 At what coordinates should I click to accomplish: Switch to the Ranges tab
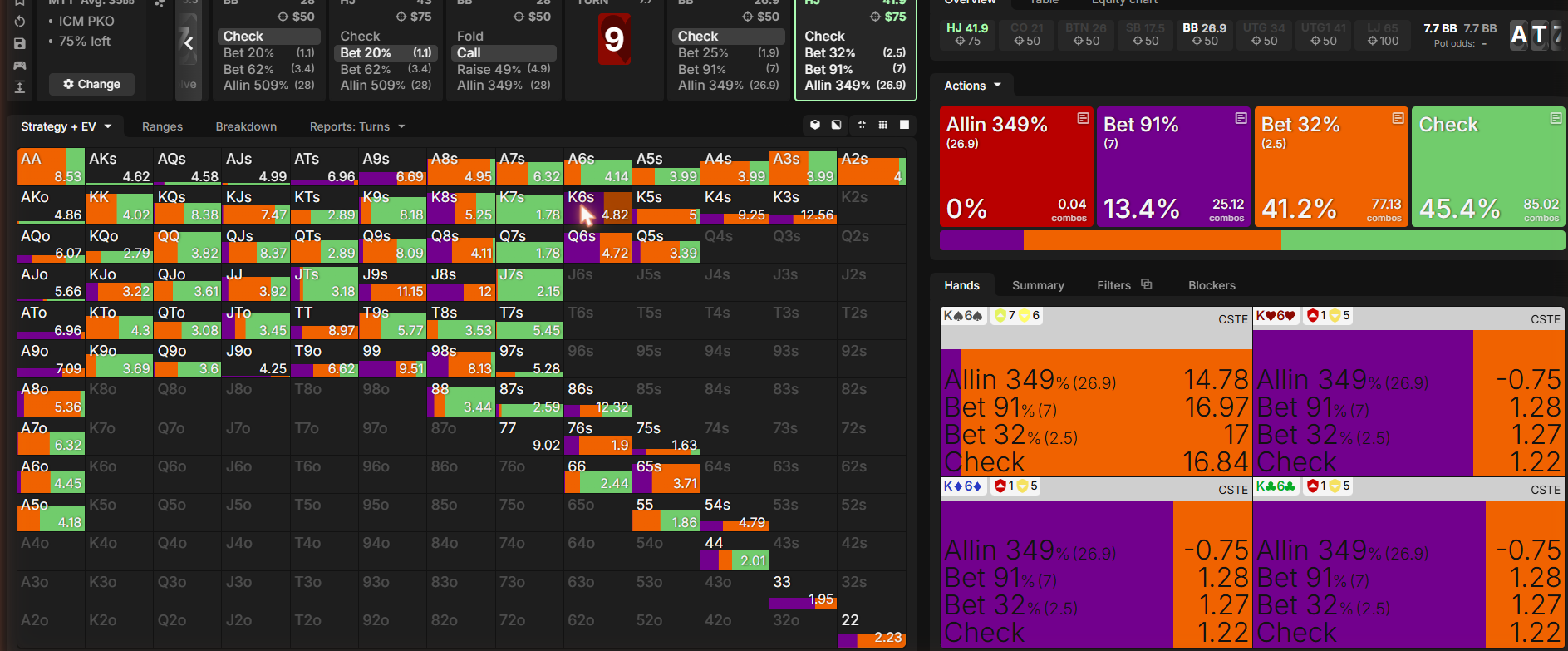162,126
